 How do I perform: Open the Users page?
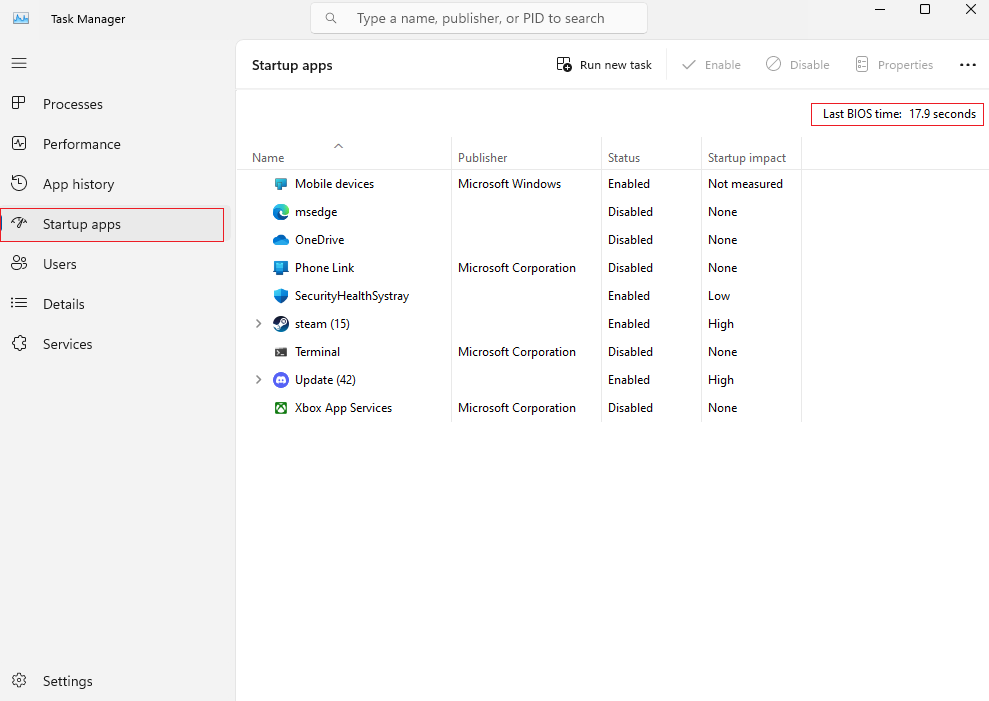(115, 264)
